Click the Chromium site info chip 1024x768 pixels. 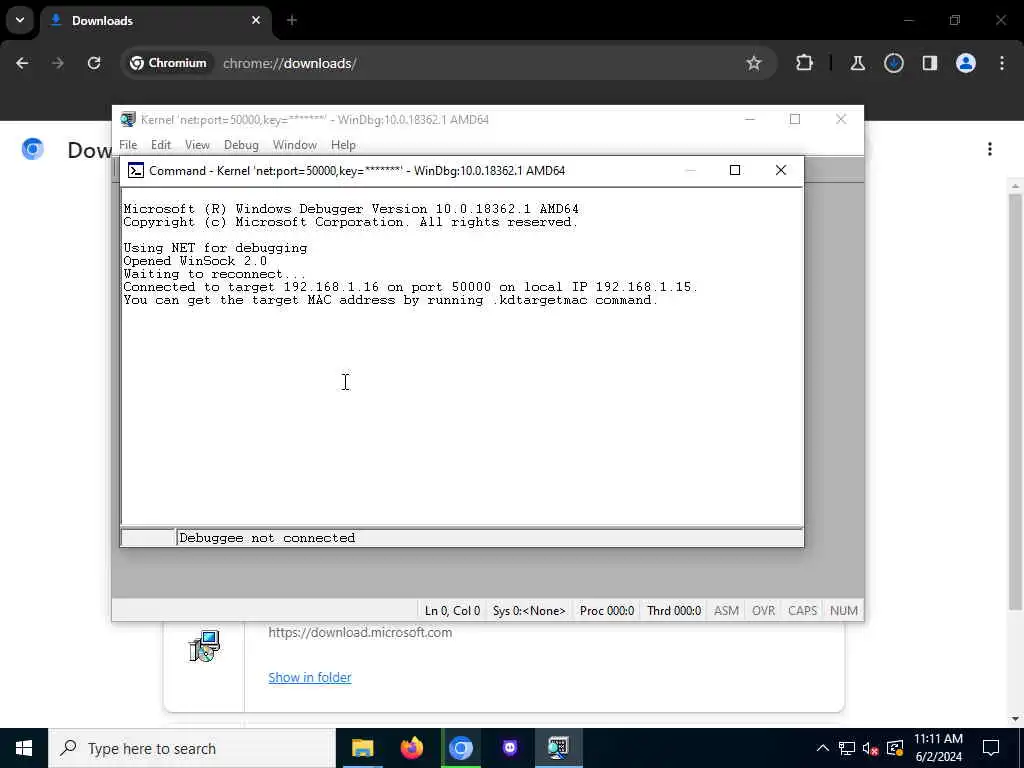(168, 63)
